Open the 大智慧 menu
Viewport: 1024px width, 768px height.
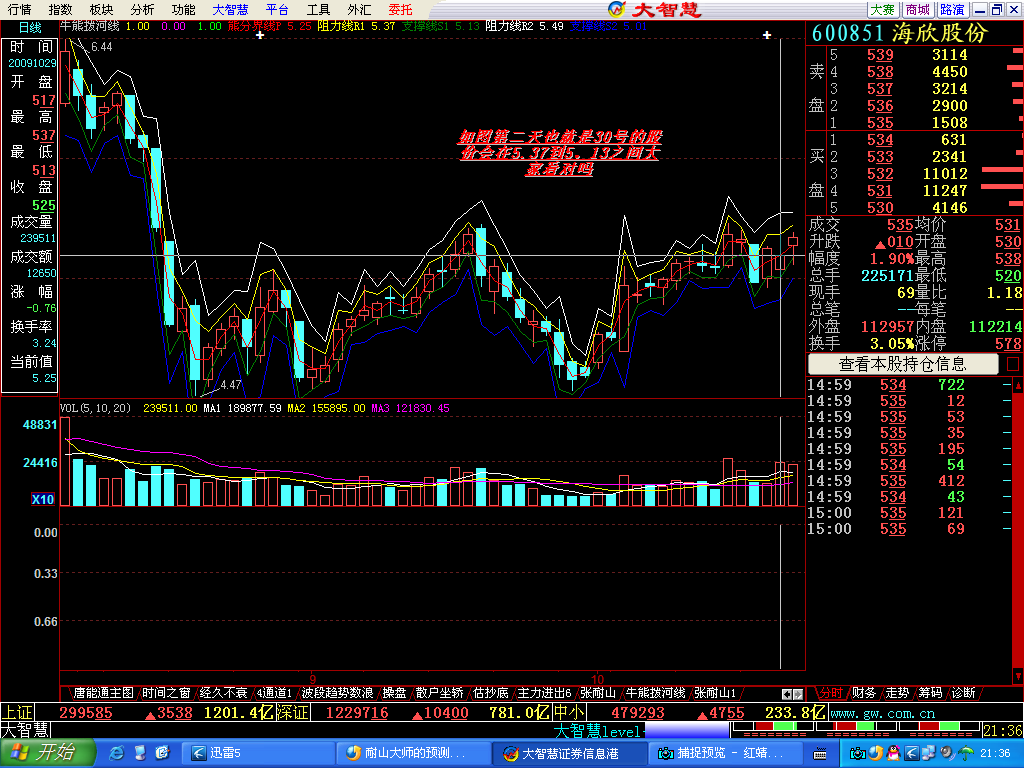(231, 10)
